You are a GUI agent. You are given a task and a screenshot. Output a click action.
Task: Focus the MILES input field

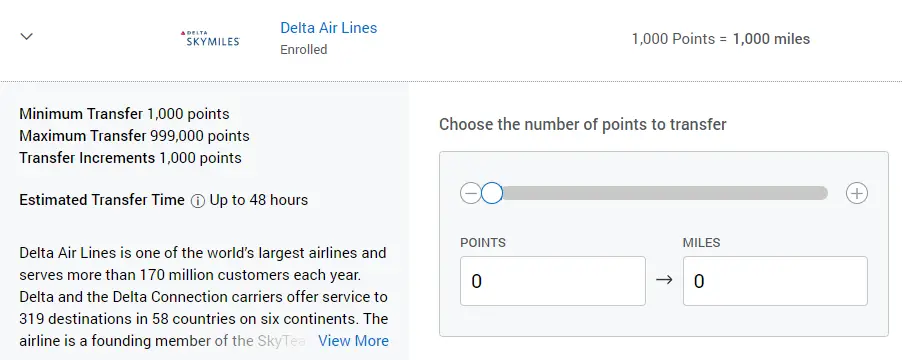(x=775, y=281)
